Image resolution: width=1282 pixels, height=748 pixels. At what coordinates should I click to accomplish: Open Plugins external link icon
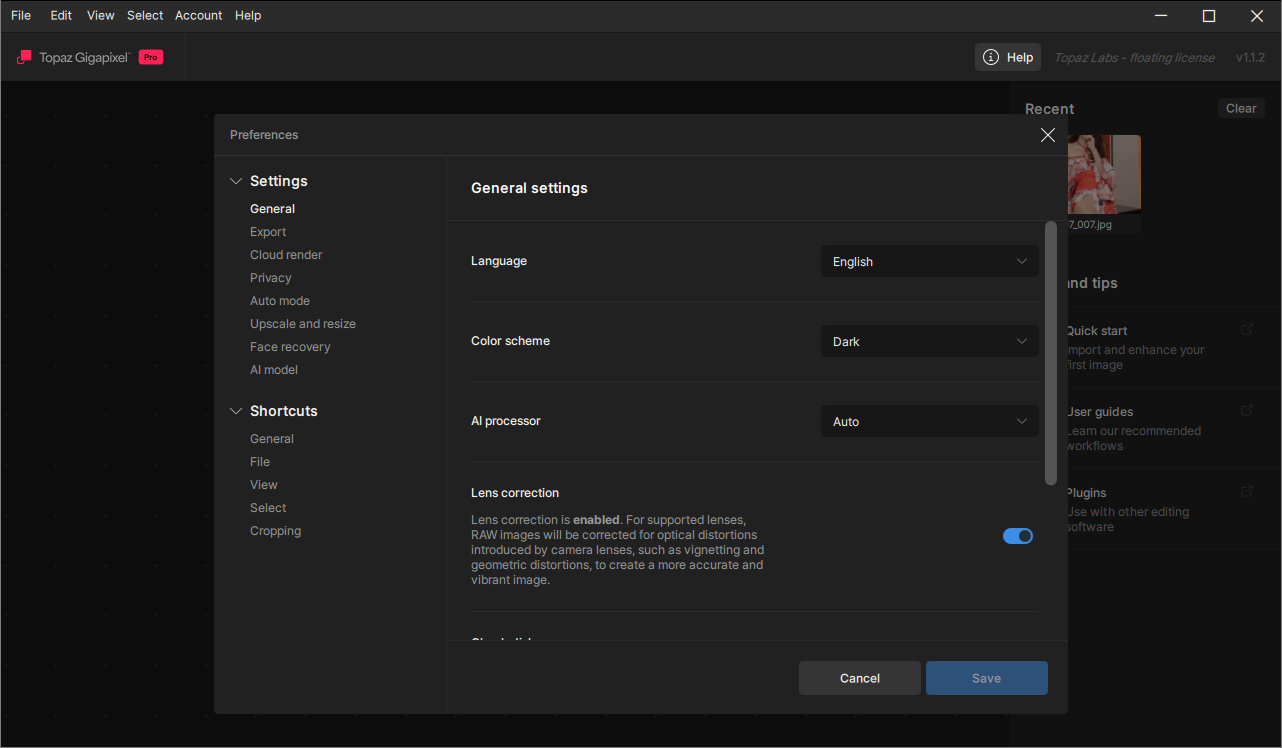click(1247, 491)
